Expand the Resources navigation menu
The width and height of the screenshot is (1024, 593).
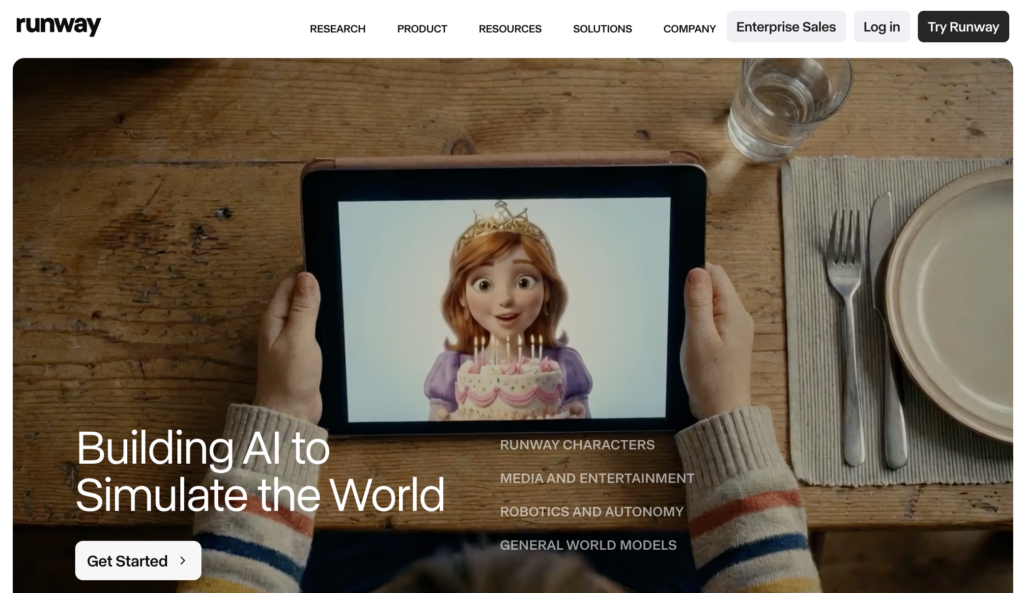(x=510, y=29)
